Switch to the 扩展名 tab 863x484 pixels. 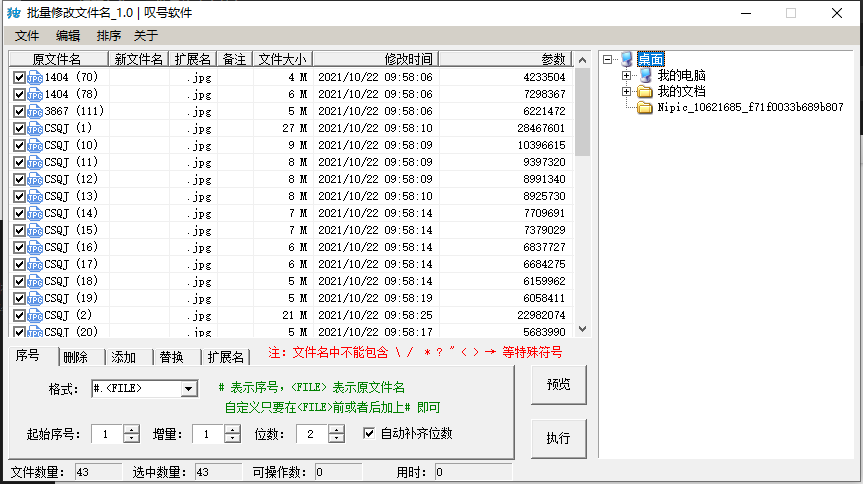pyautogui.click(x=226, y=357)
